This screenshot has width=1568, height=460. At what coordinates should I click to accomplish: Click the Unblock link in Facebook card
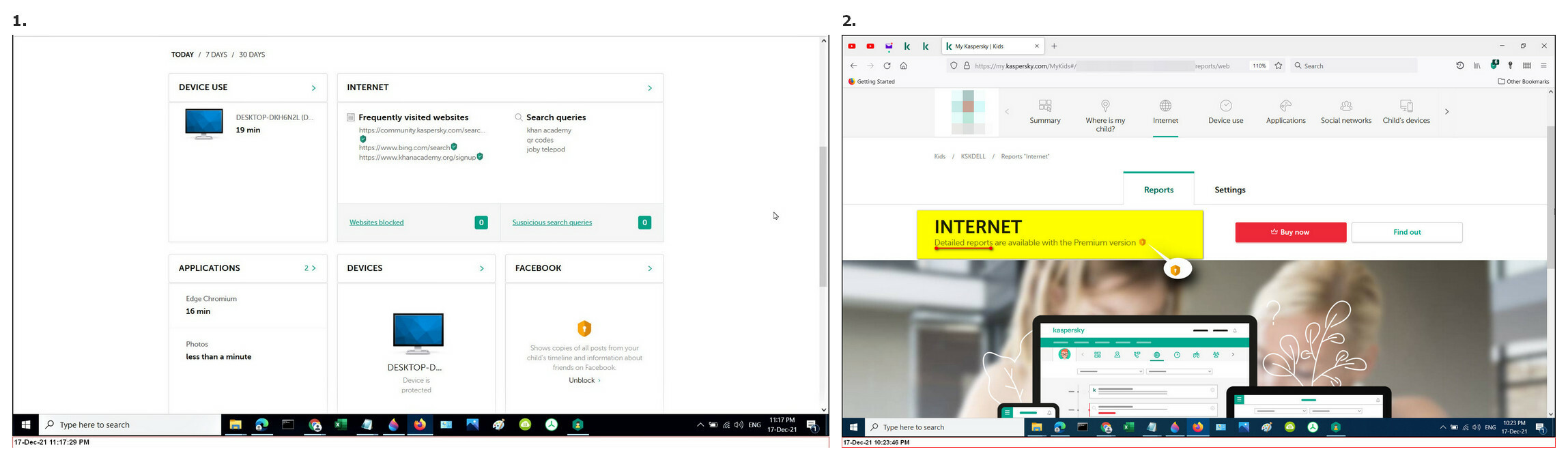point(584,380)
